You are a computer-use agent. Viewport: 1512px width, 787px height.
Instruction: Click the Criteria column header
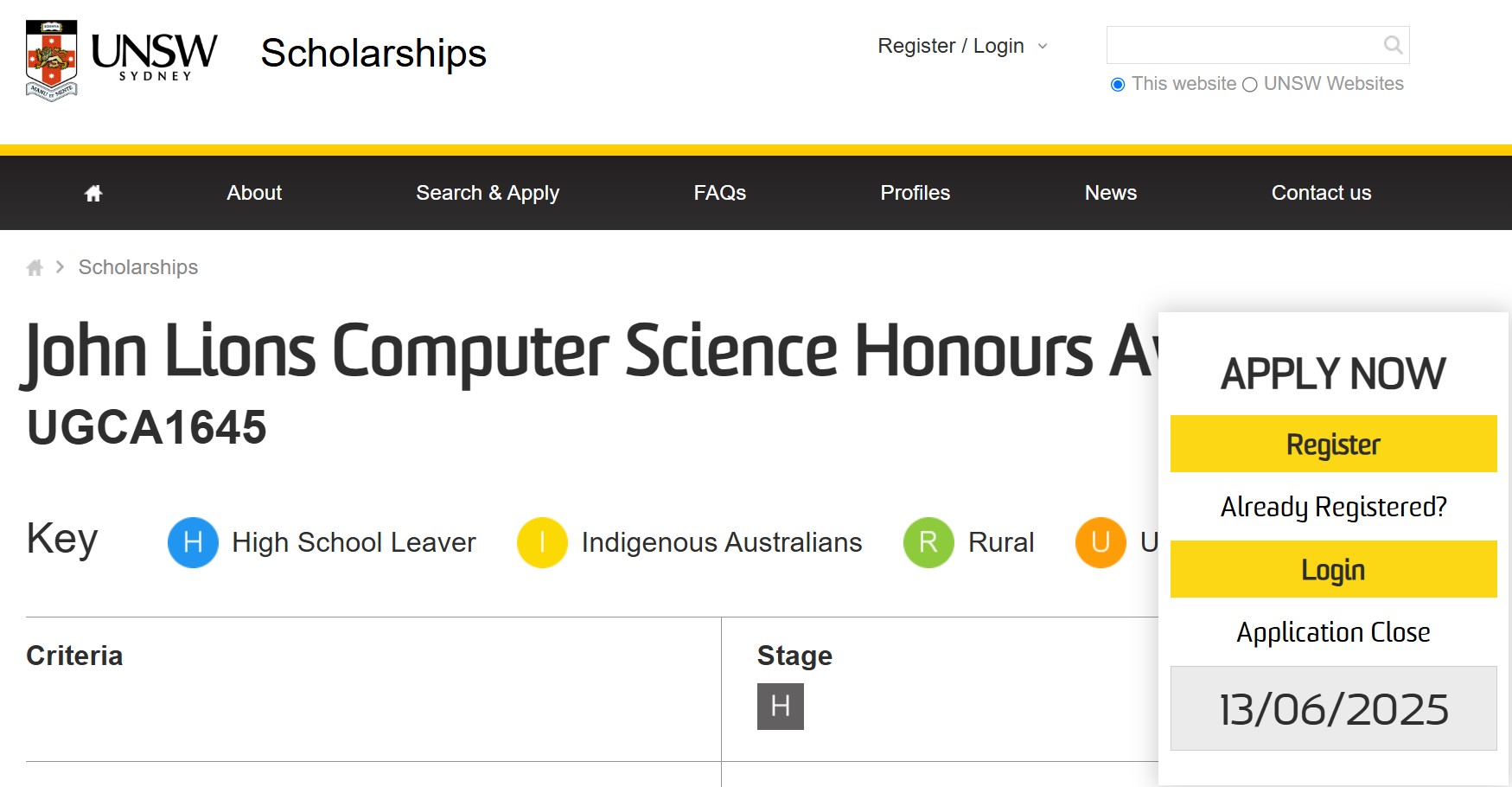coord(74,656)
